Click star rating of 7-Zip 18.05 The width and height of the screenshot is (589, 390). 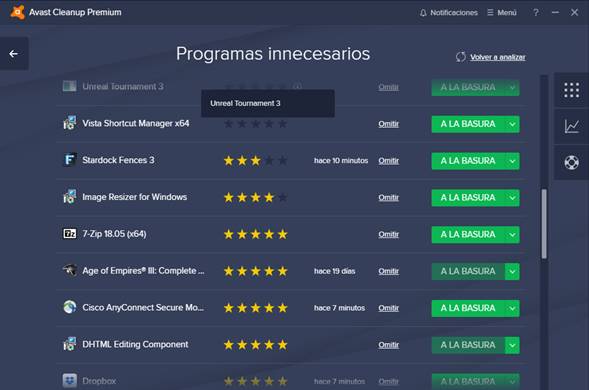[255, 234]
